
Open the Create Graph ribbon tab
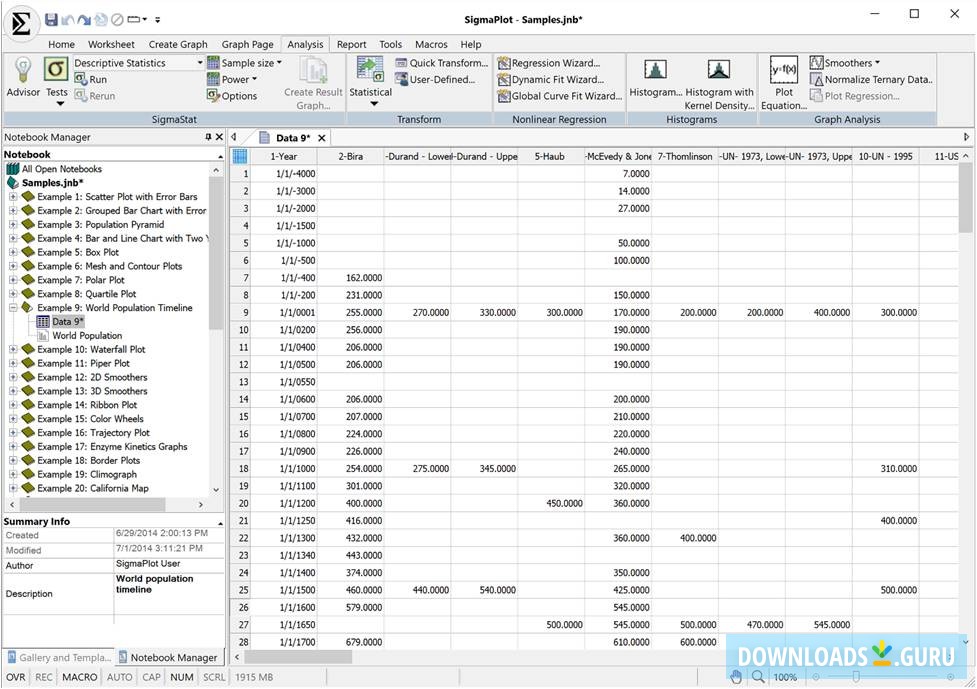click(x=178, y=44)
